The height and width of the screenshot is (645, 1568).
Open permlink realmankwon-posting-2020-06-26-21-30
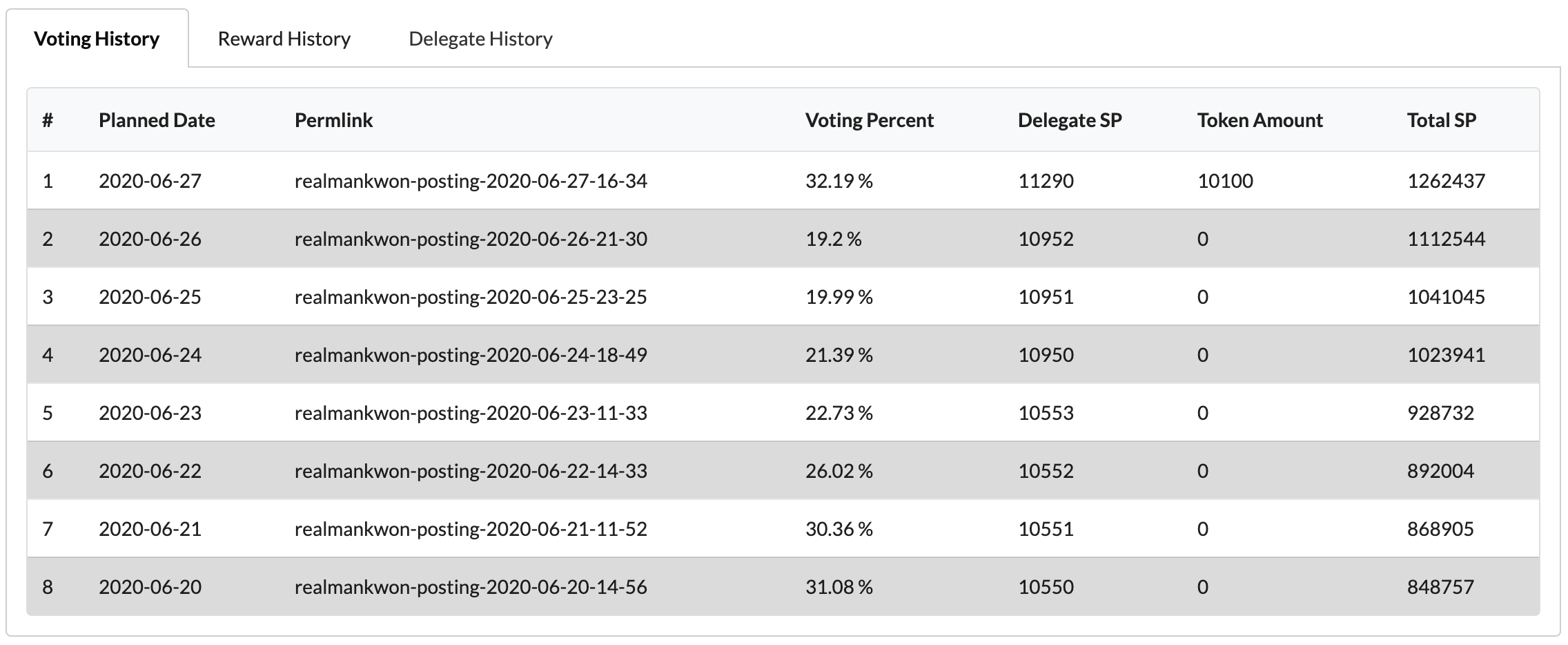point(471,239)
